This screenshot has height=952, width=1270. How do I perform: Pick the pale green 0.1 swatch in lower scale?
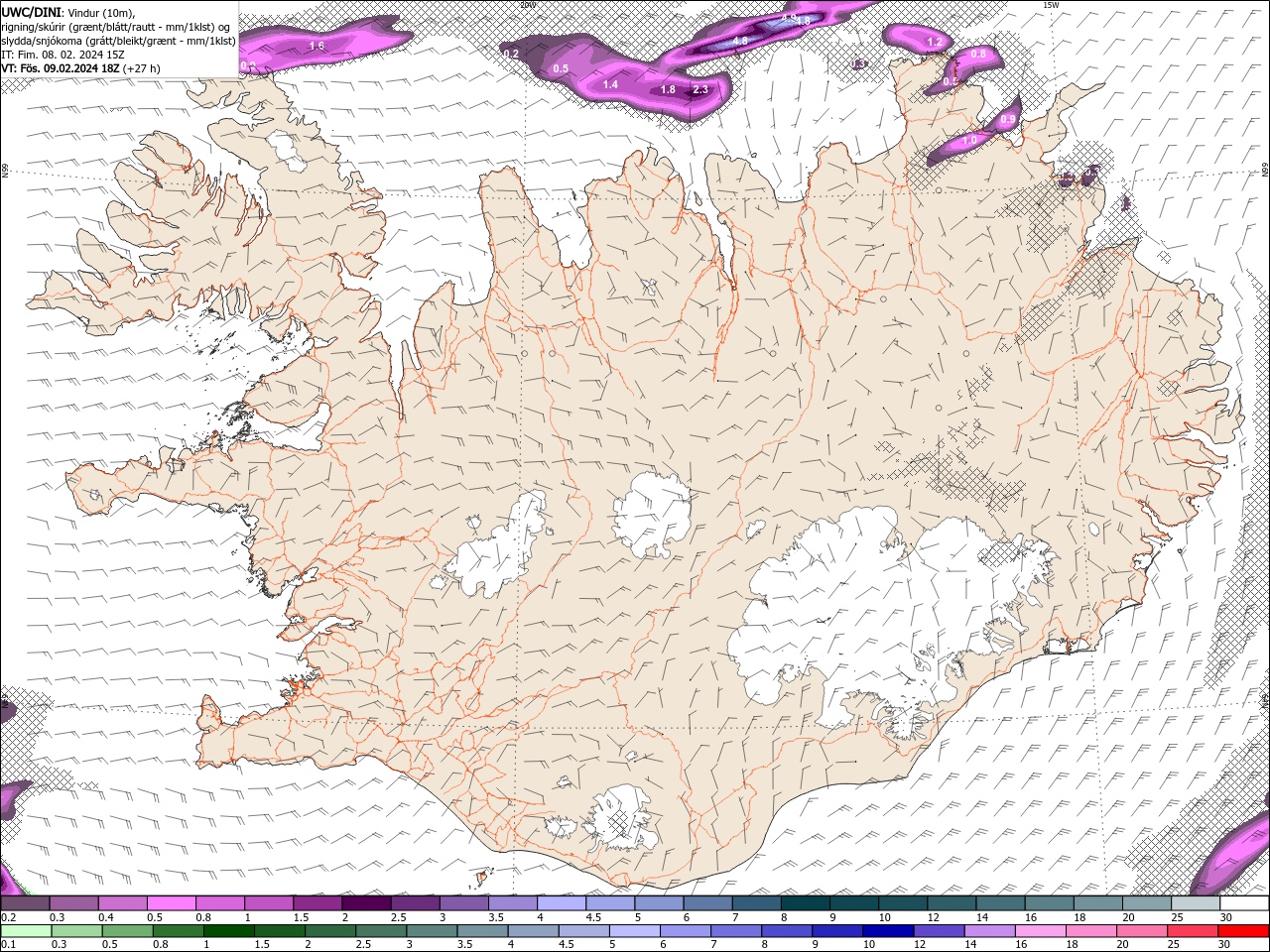25,930
